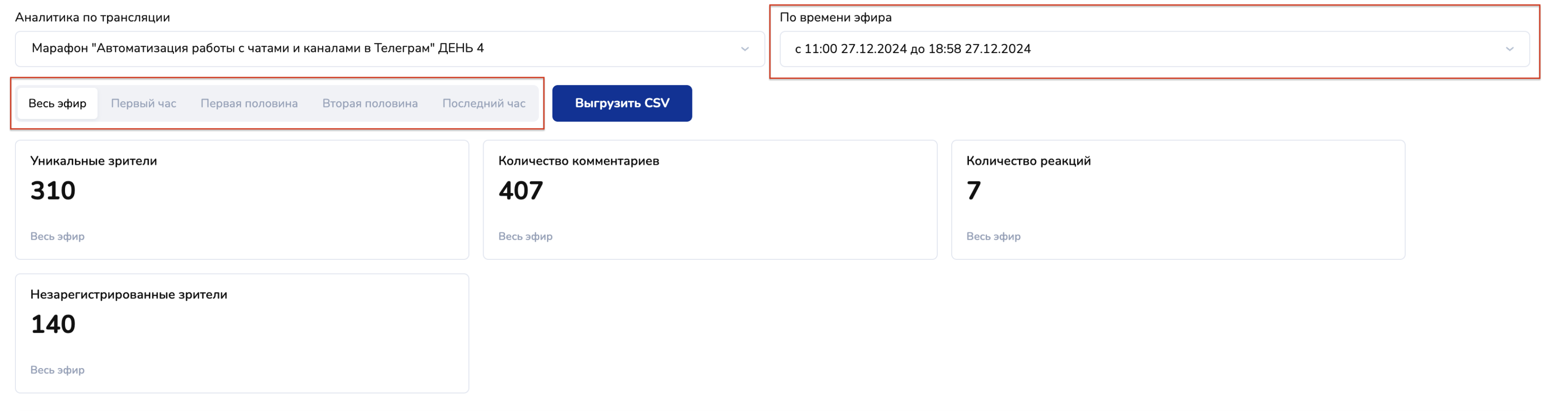Click the comments count value 407

tap(520, 191)
